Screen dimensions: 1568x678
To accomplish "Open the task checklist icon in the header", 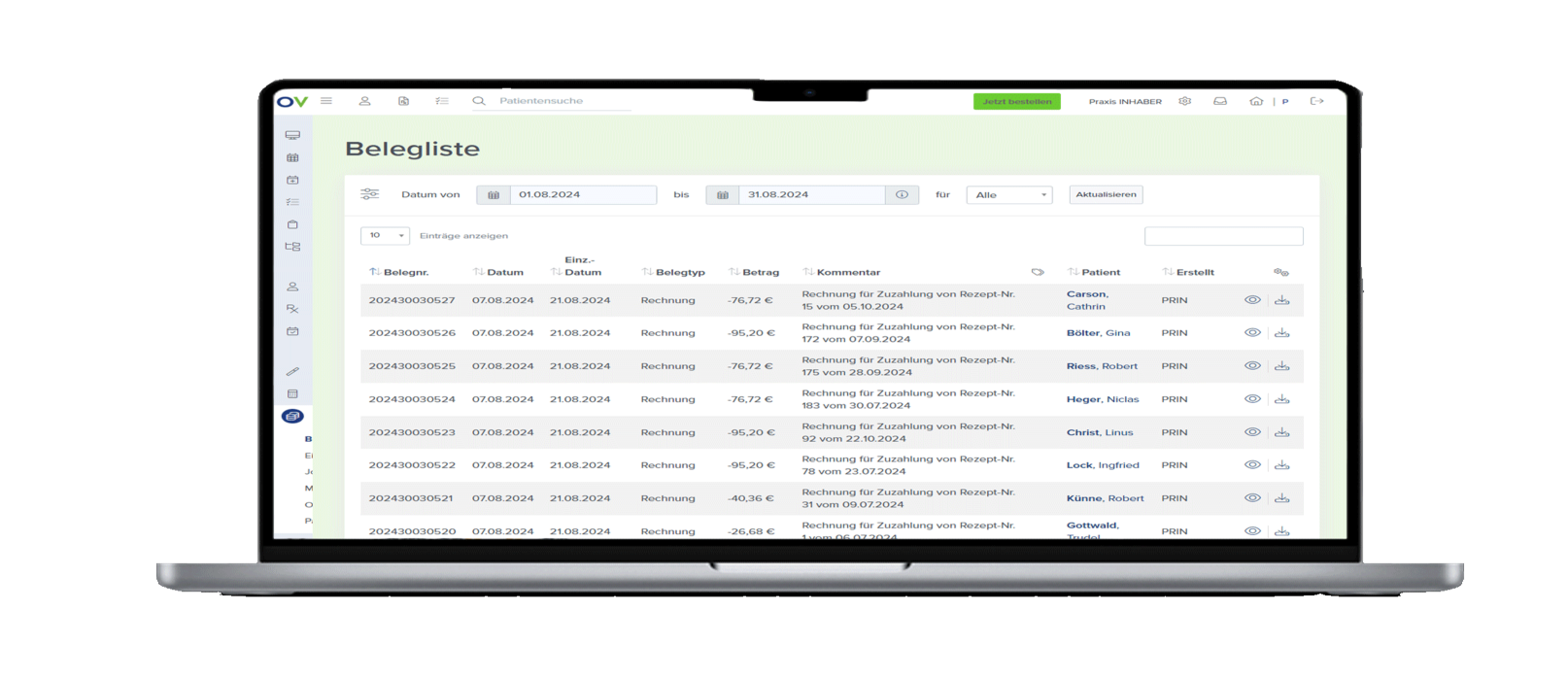I will 442,101.
